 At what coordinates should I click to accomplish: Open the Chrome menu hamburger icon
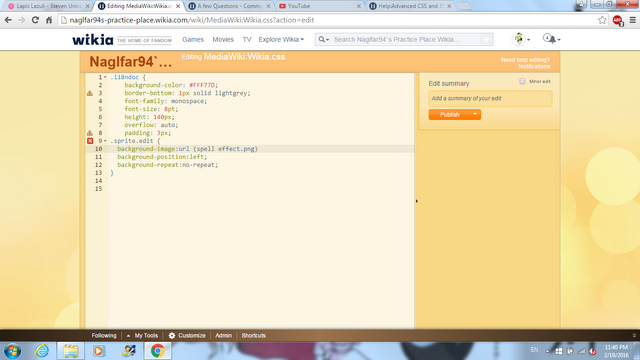click(633, 20)
